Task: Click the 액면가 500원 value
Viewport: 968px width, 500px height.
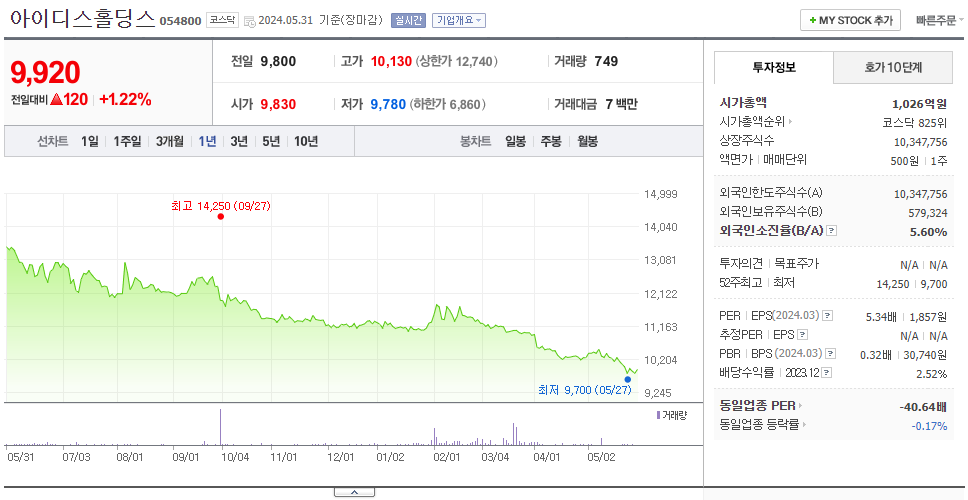Action: point(903,160)
